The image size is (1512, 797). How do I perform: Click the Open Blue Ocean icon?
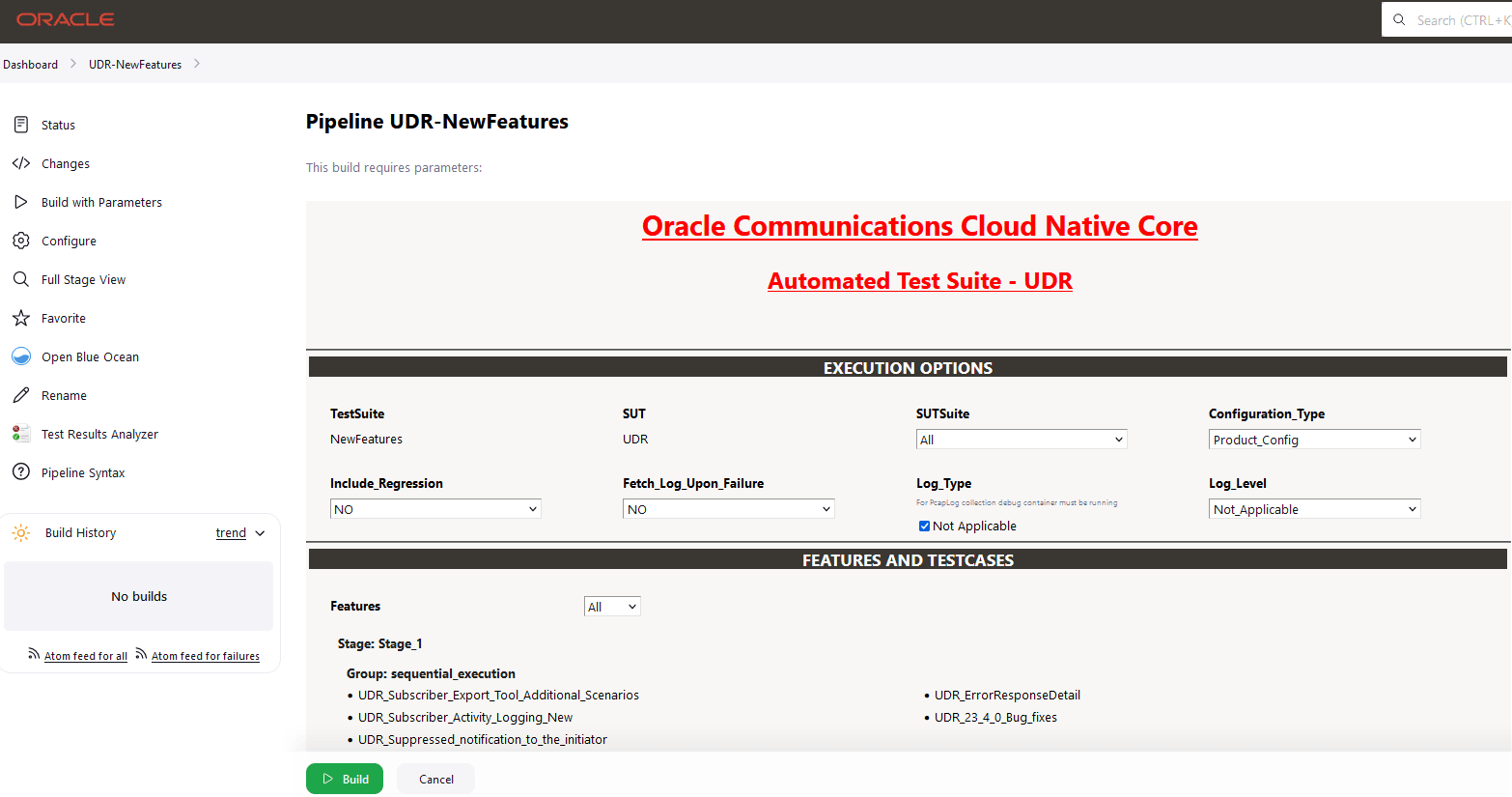[x=21, y=356]
